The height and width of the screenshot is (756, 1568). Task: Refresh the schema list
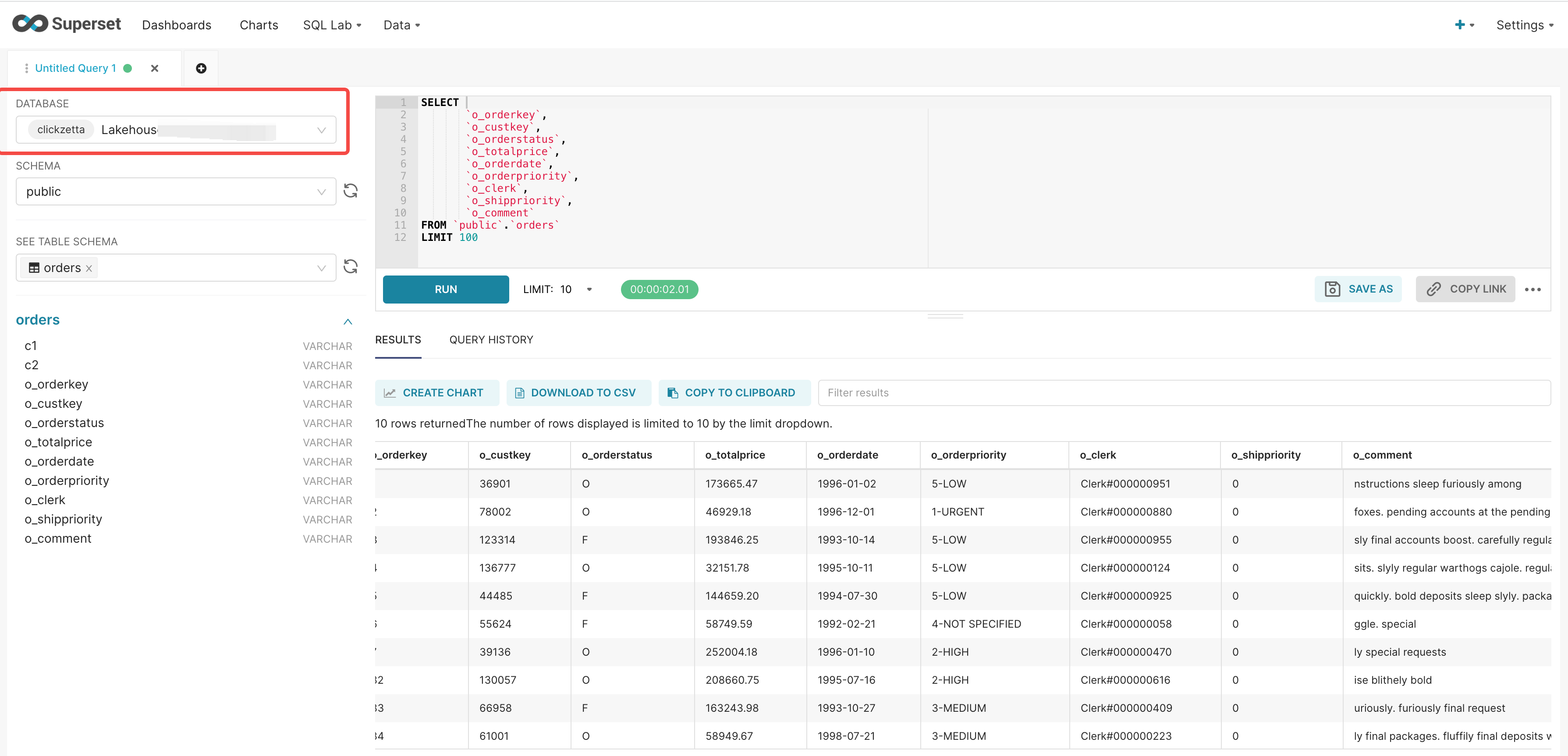(351, 191)
